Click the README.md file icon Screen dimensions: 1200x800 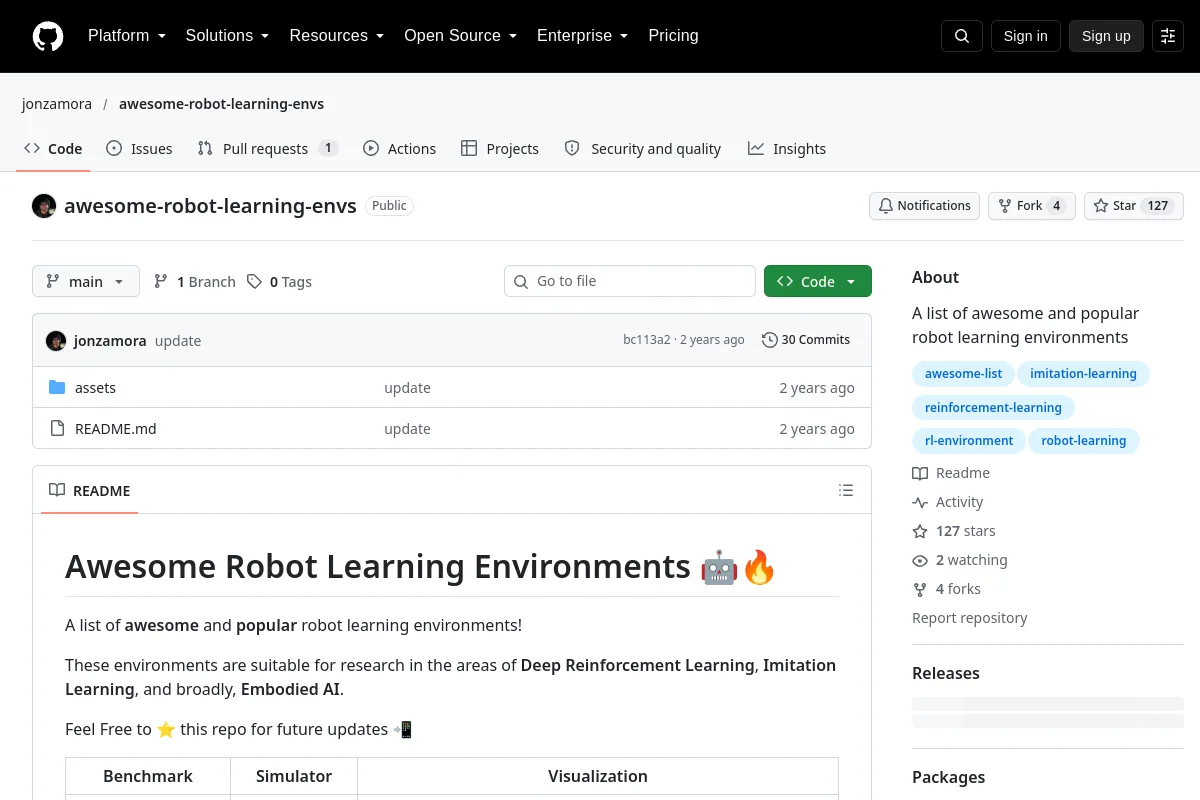[x=57, y=429]
